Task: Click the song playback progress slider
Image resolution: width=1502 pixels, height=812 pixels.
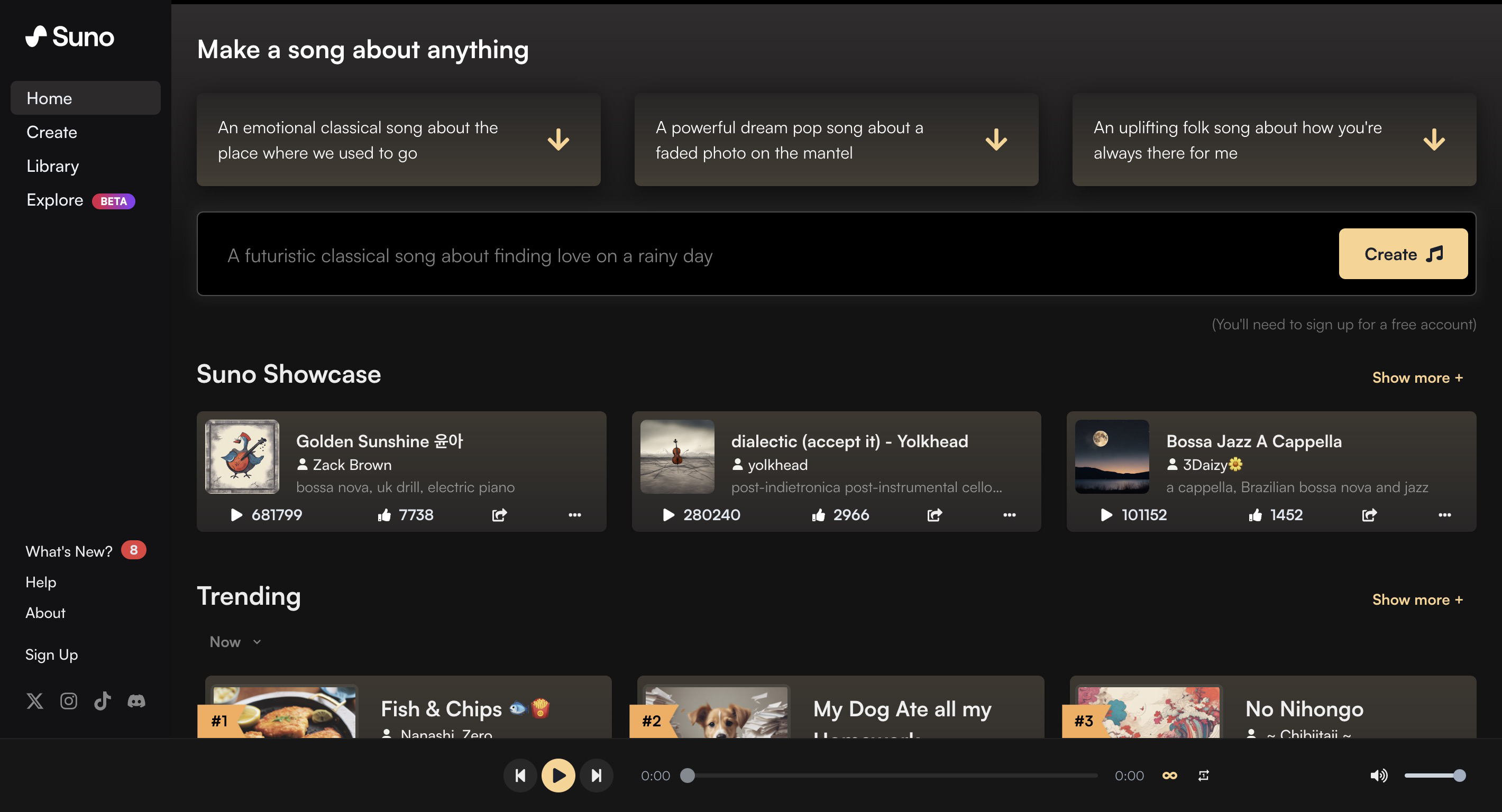Action: [892, 776]
